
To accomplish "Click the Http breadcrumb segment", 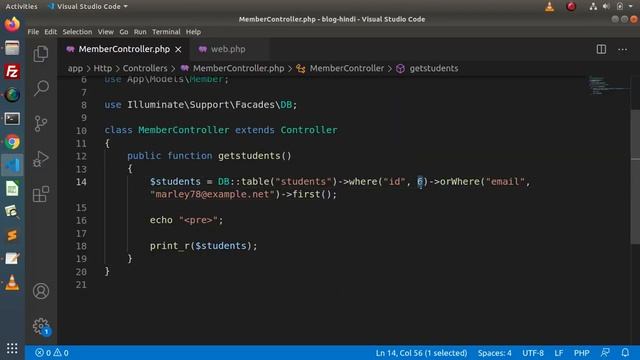I will [103, 69].
